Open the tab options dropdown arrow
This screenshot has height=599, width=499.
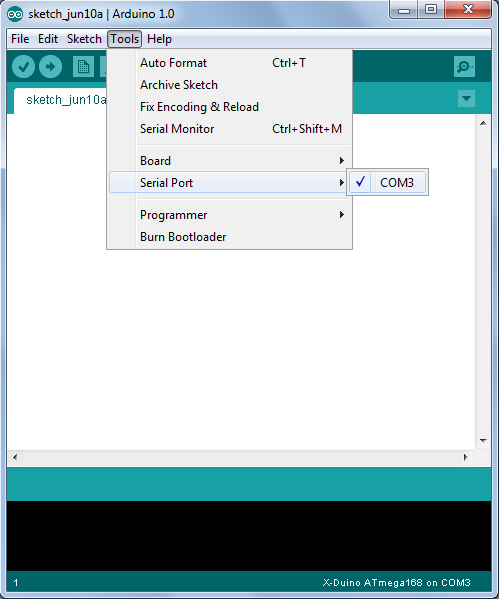466,99
